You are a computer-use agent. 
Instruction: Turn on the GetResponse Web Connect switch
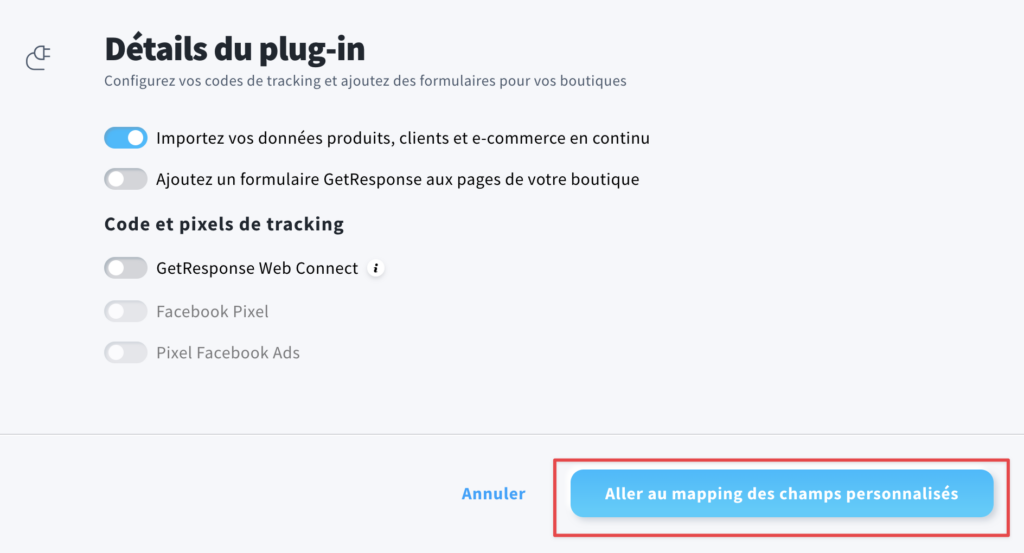125,268
